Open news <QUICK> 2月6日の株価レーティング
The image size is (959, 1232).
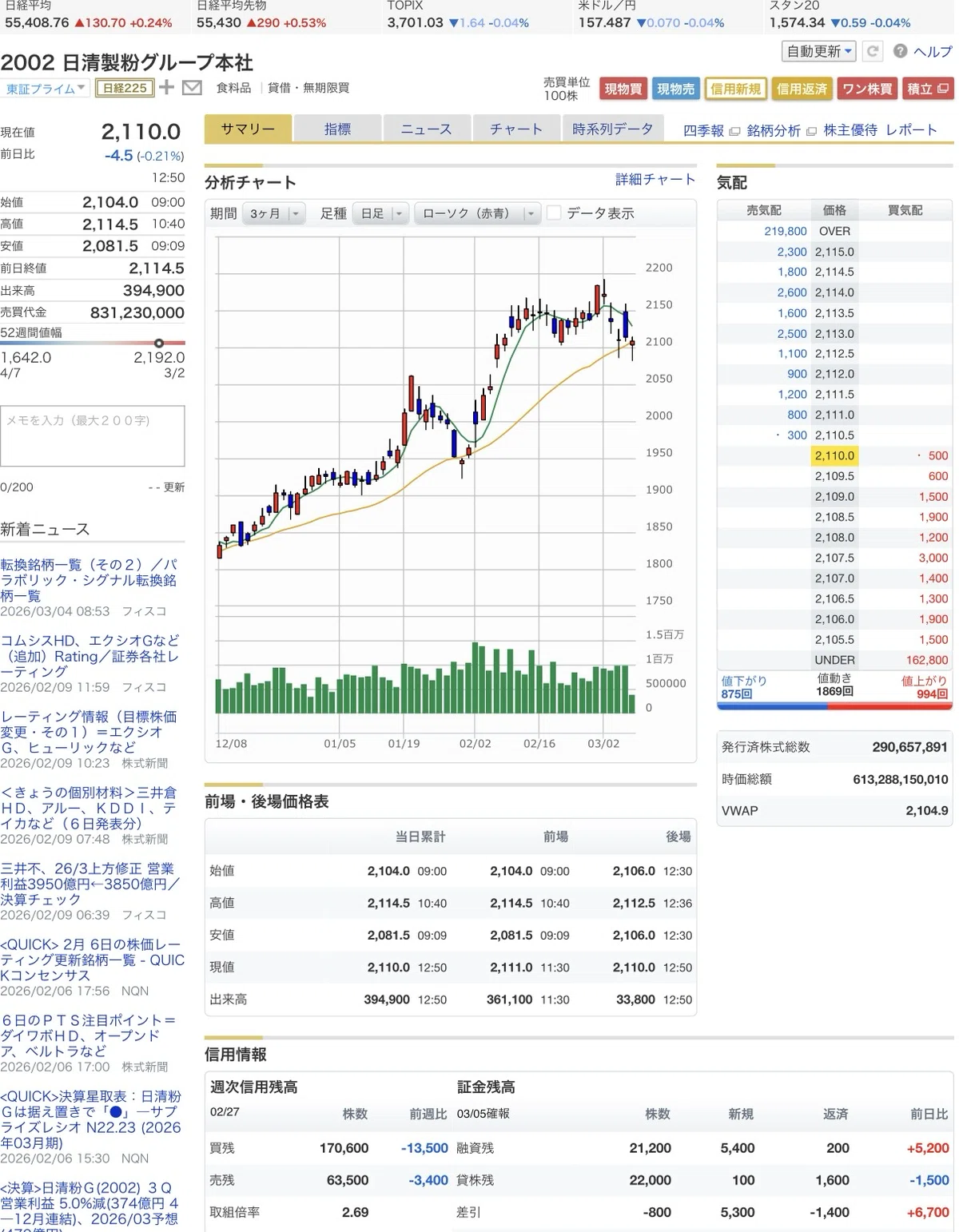tap(92, 960)
